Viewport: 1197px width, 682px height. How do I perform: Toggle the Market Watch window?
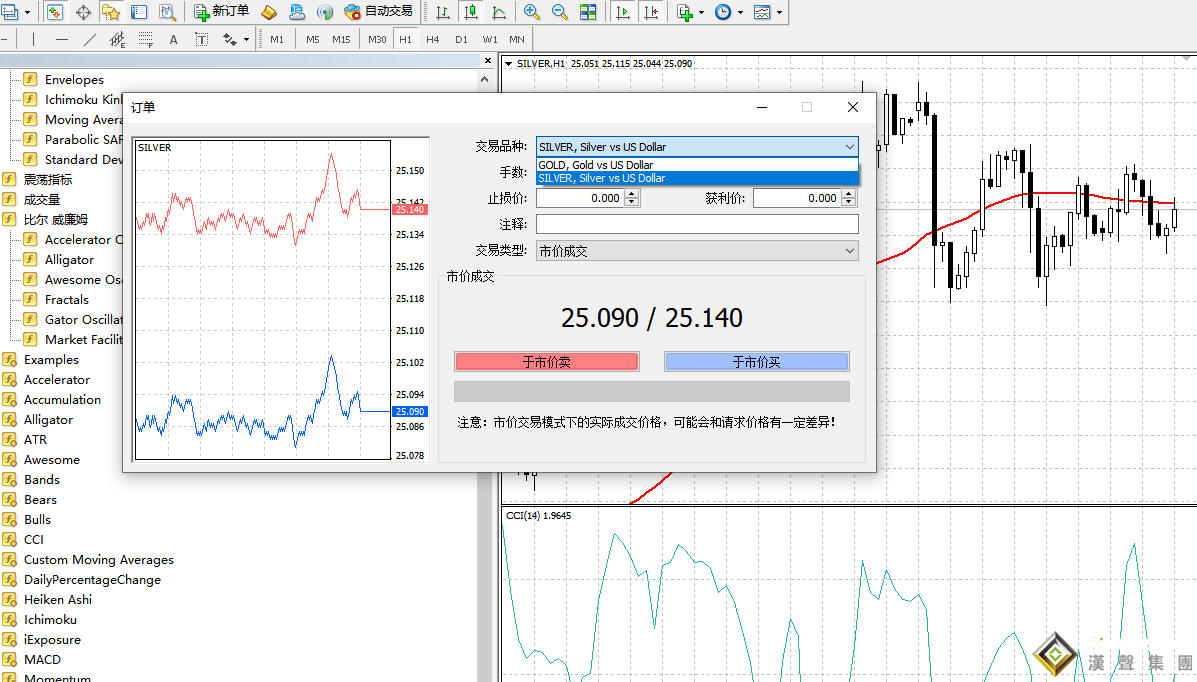(55, 12)
